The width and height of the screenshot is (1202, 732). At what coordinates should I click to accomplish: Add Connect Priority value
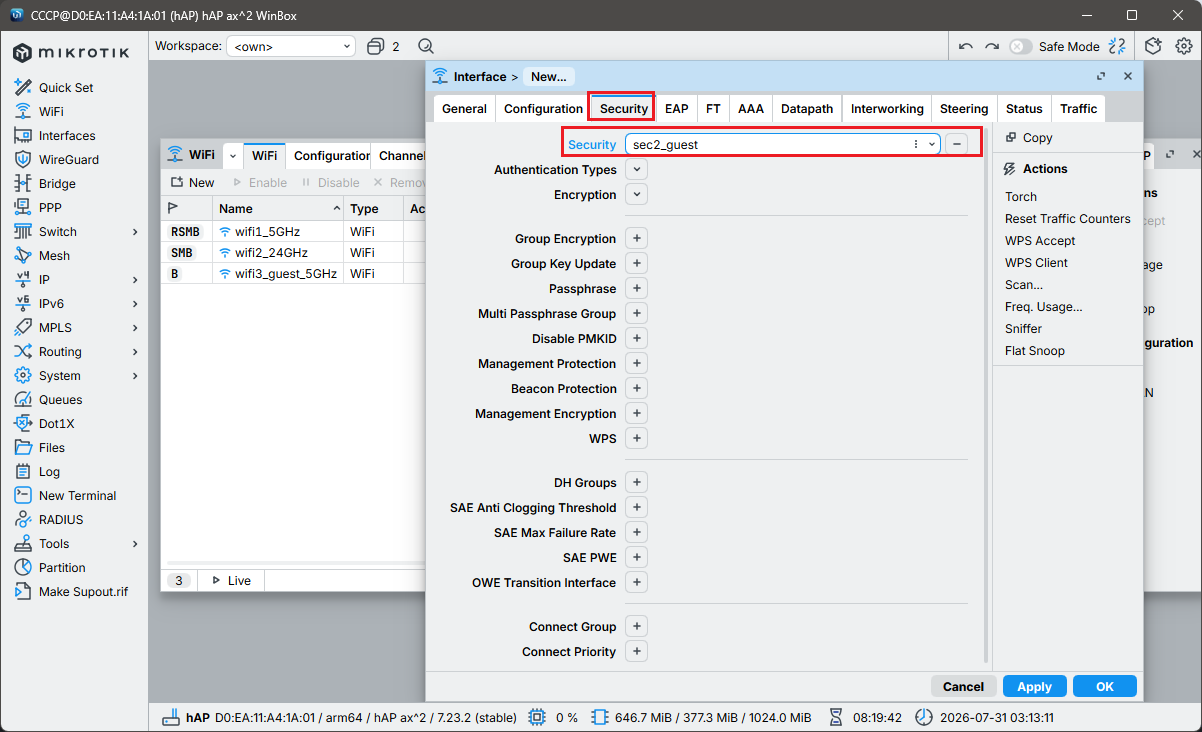click(636, 652)
